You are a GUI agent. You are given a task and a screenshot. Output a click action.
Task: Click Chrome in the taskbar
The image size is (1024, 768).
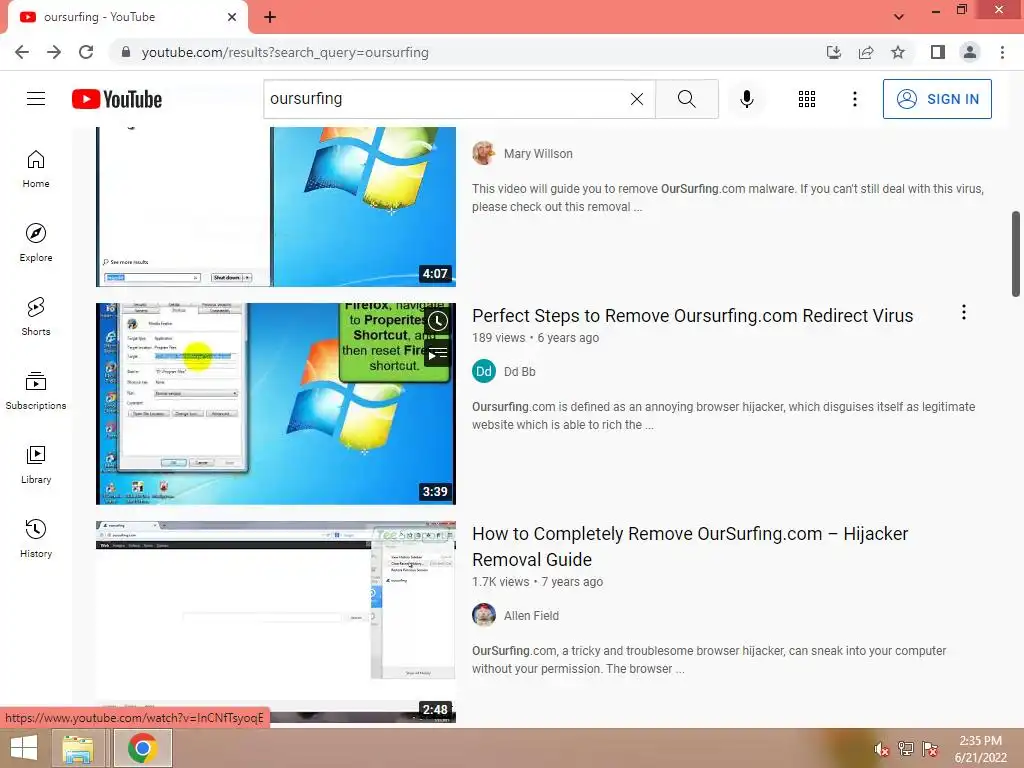click(x=142, y=748)
